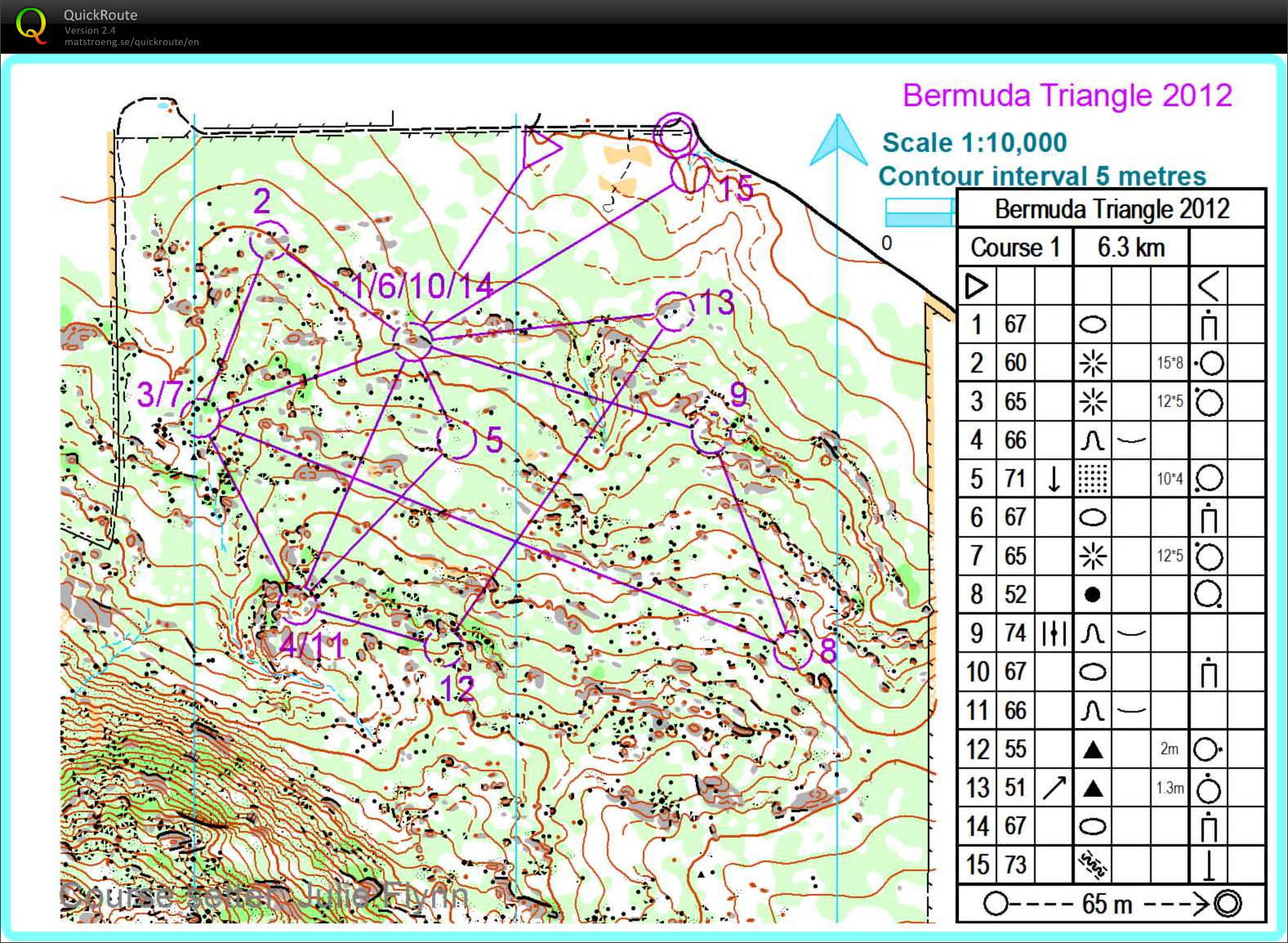This screenshot has width=1288, height=943.
Task: Open the matstroeng.se/quickroute/en link
Action: (131, 42)
